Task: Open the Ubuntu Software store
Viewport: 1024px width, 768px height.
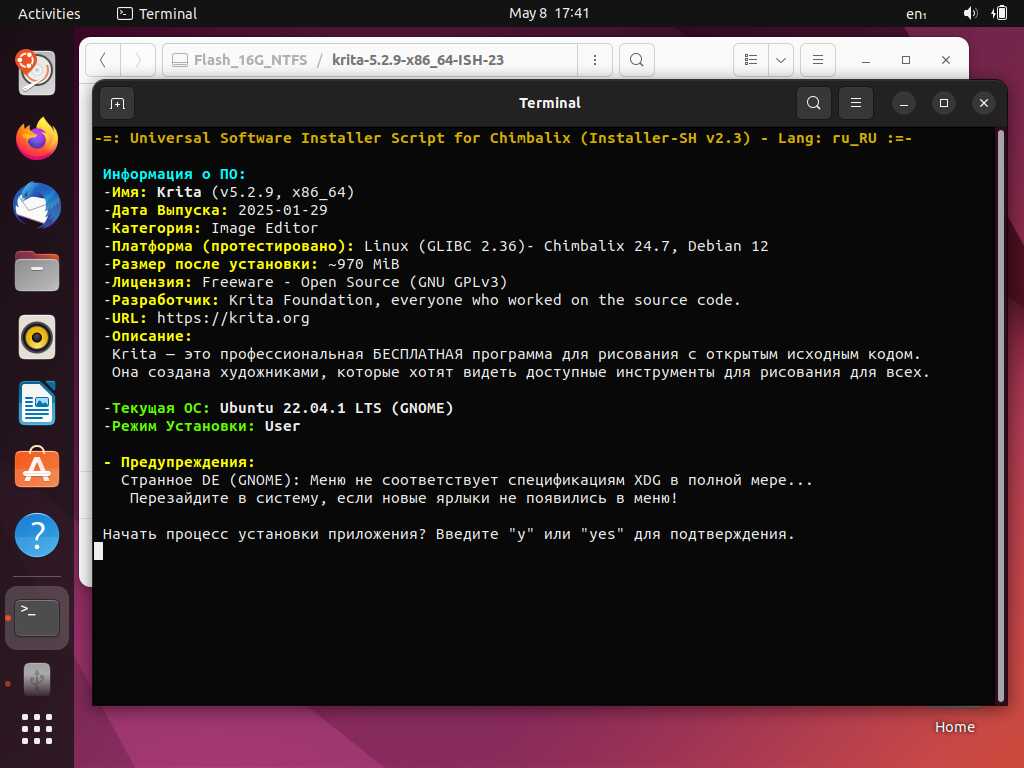Action: [37, 470]
